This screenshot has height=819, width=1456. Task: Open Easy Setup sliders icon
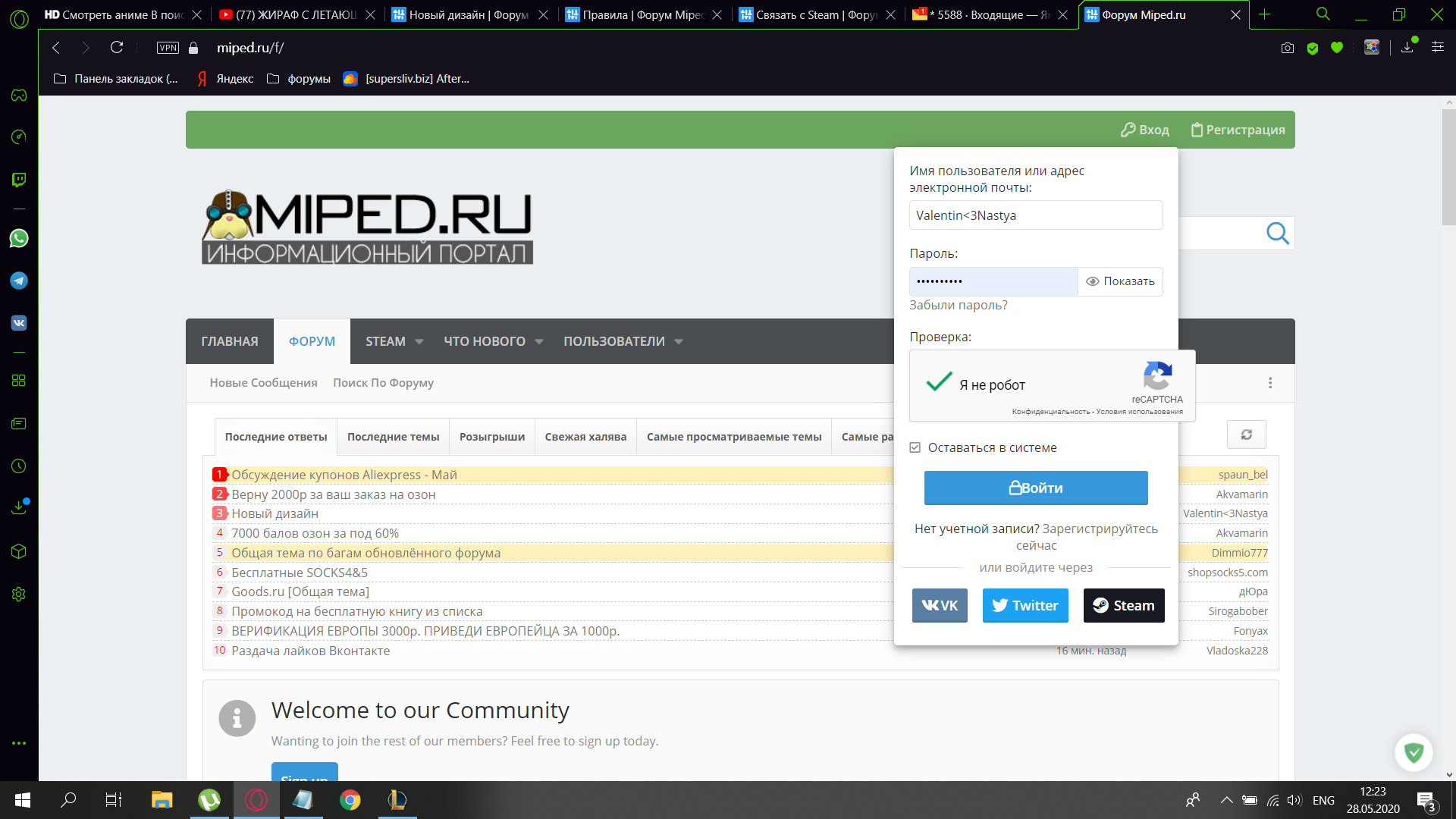1437,47
